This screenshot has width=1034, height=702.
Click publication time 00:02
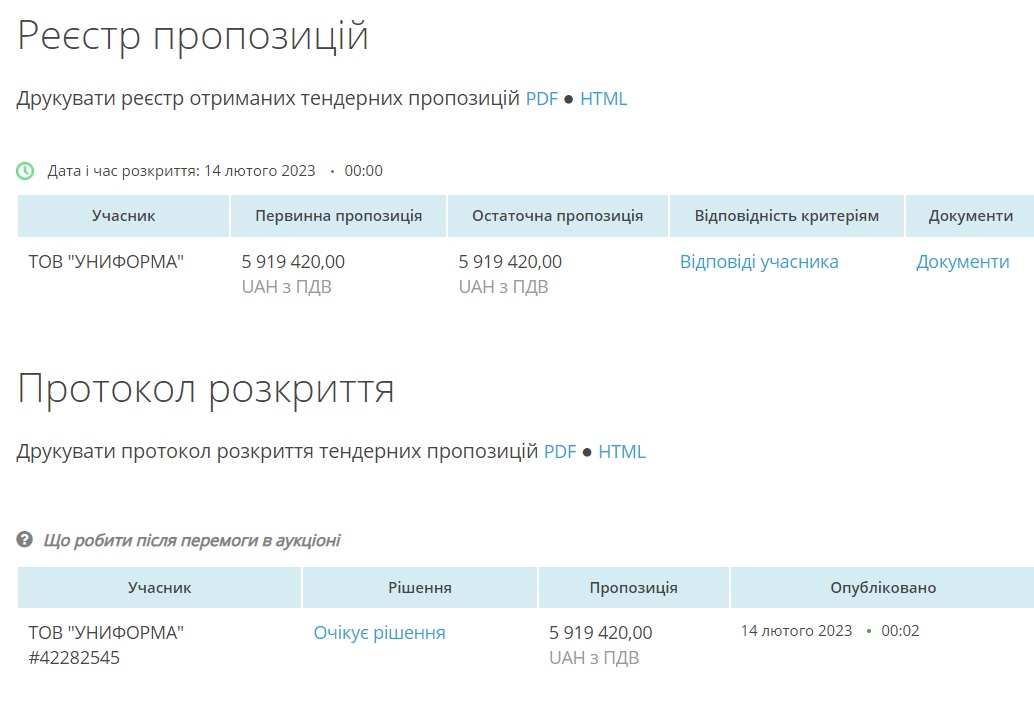[x=900, y=631]
